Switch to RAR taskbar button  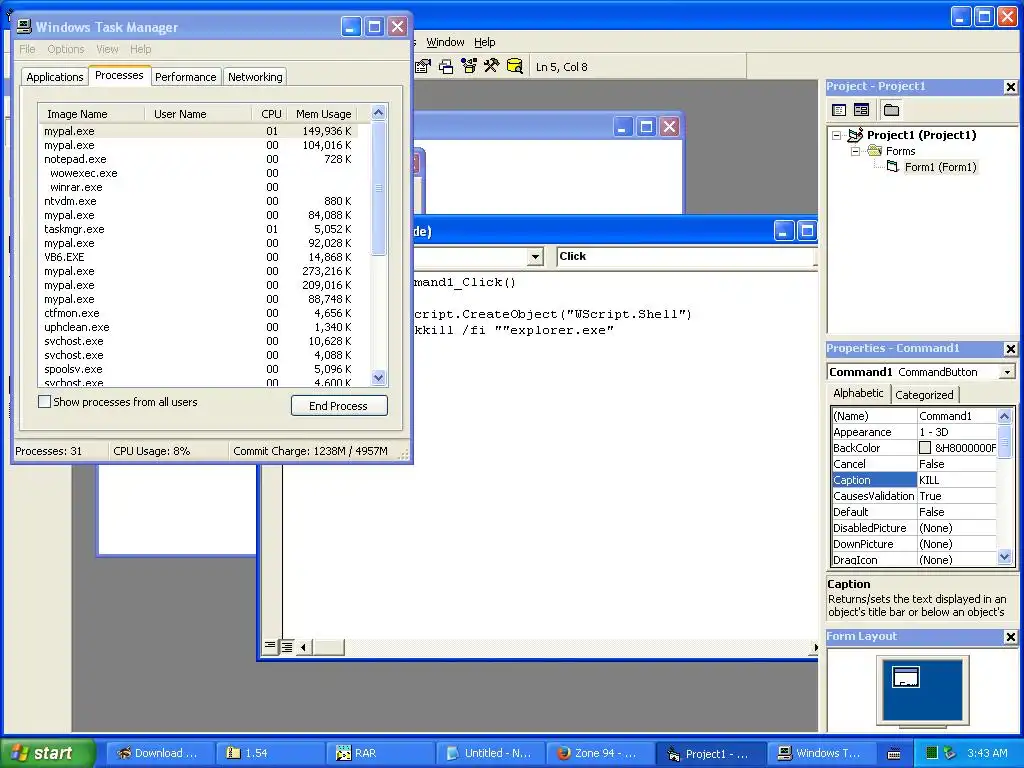tap(379, 753)
